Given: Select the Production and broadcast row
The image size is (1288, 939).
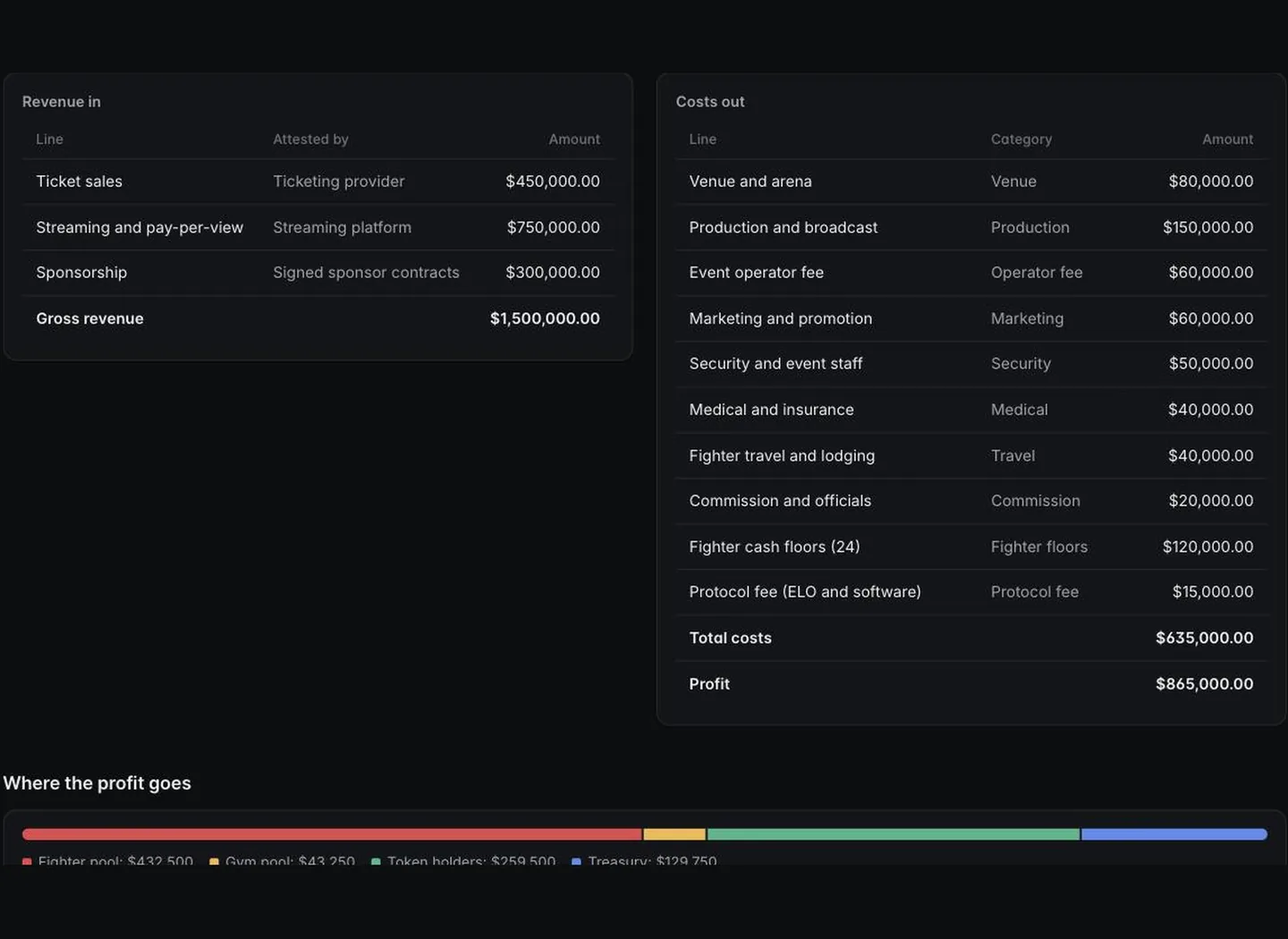Looking at the screenshot, I should 971,227.
